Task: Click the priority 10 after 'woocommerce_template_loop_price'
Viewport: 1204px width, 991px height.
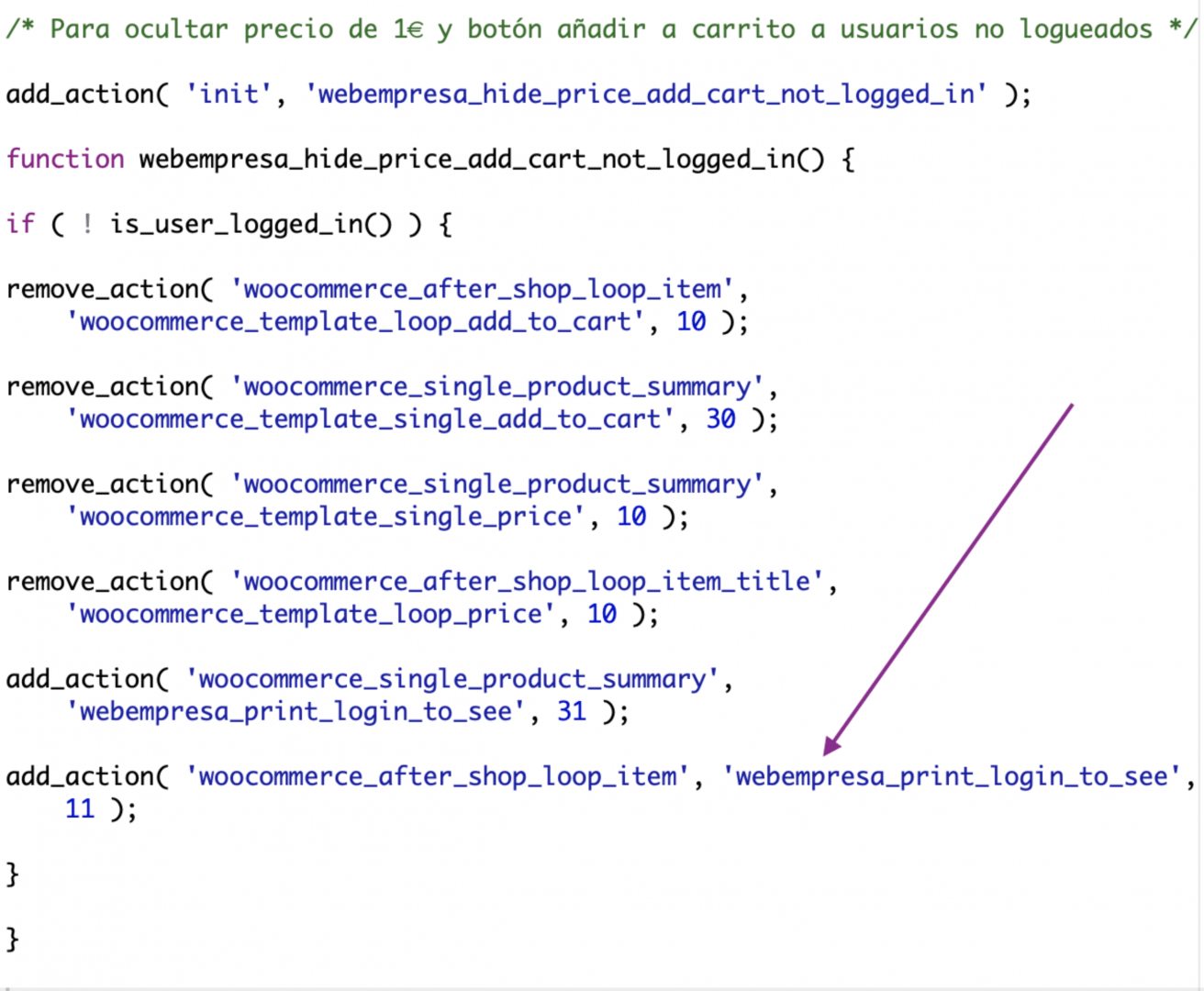Action: [602, 614]
